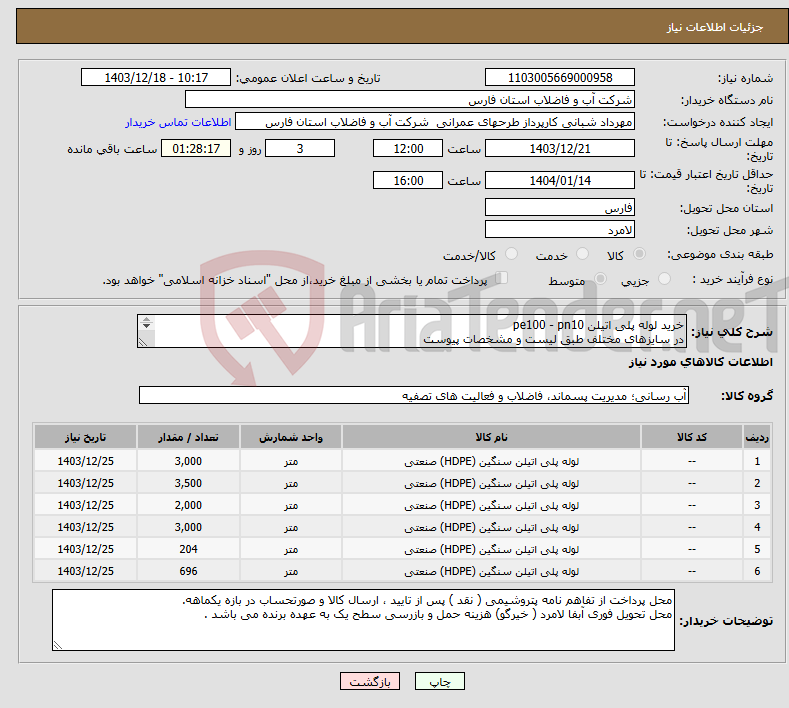The image size is (789, 708).
Task: Click the price validity date 1404/01/14
Action: pos(560,180)
